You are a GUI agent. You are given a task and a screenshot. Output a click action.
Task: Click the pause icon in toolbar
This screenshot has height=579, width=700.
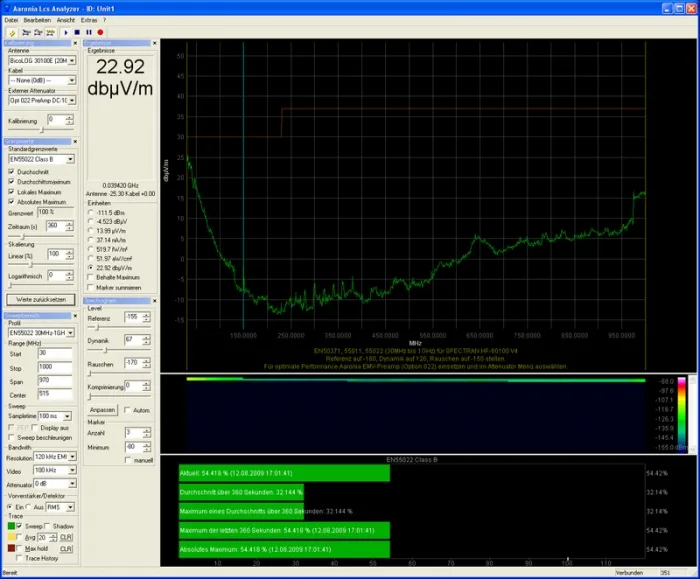[89, 32]
